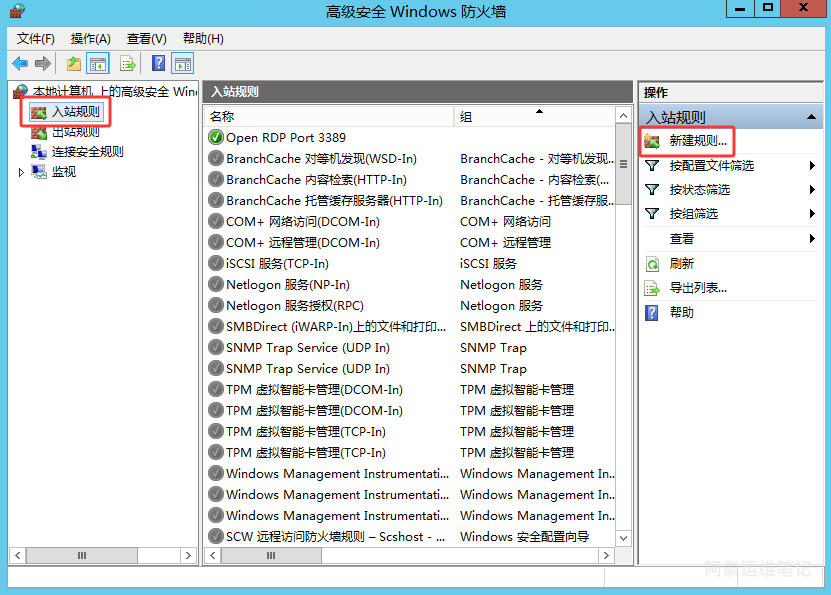Viewport: 831px width, 595px height.
Task: Click the Export list toolbar icon
Action: [x=128, y=64]
